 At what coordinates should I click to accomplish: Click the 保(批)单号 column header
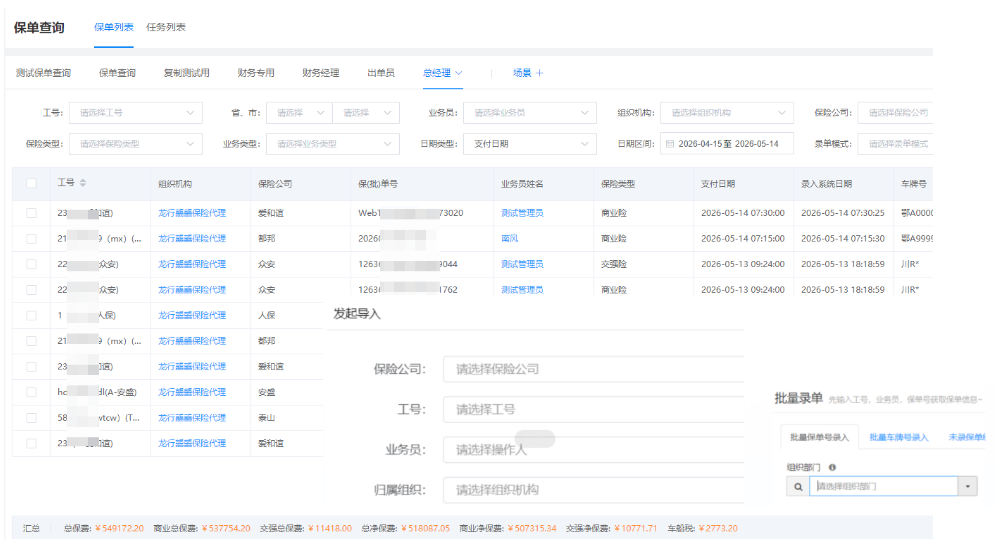(379, 184)
